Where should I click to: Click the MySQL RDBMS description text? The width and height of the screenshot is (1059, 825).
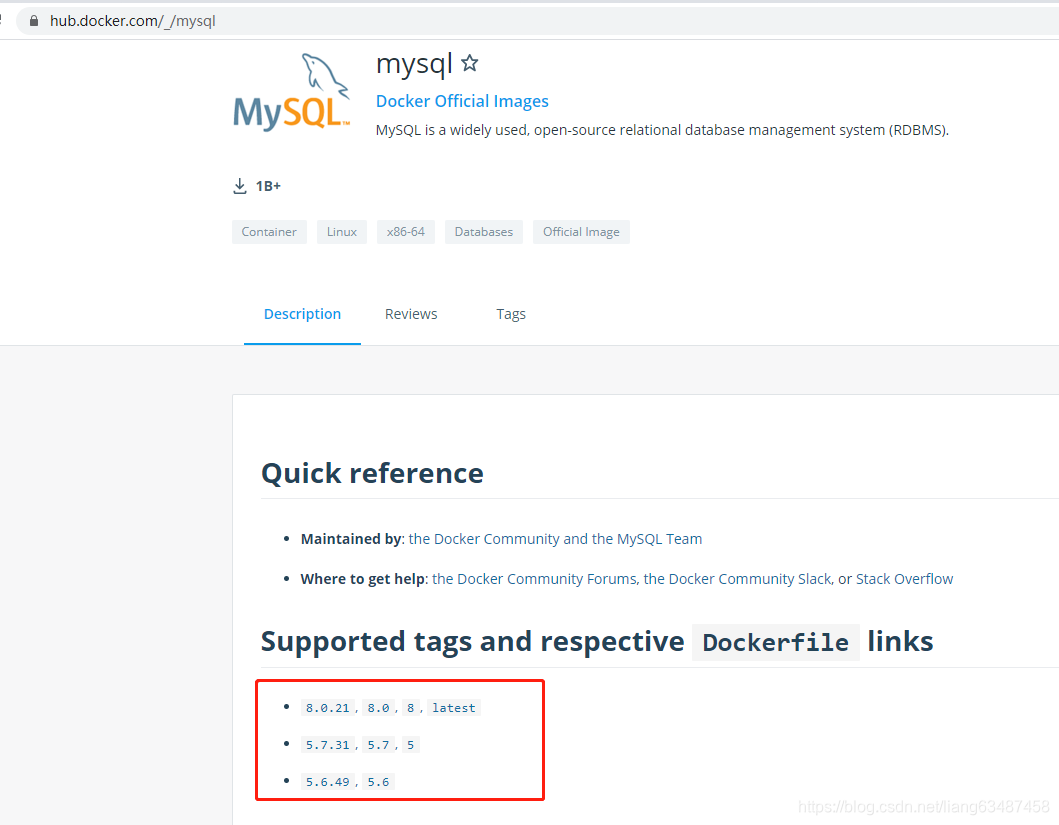[x=662, y=130]
